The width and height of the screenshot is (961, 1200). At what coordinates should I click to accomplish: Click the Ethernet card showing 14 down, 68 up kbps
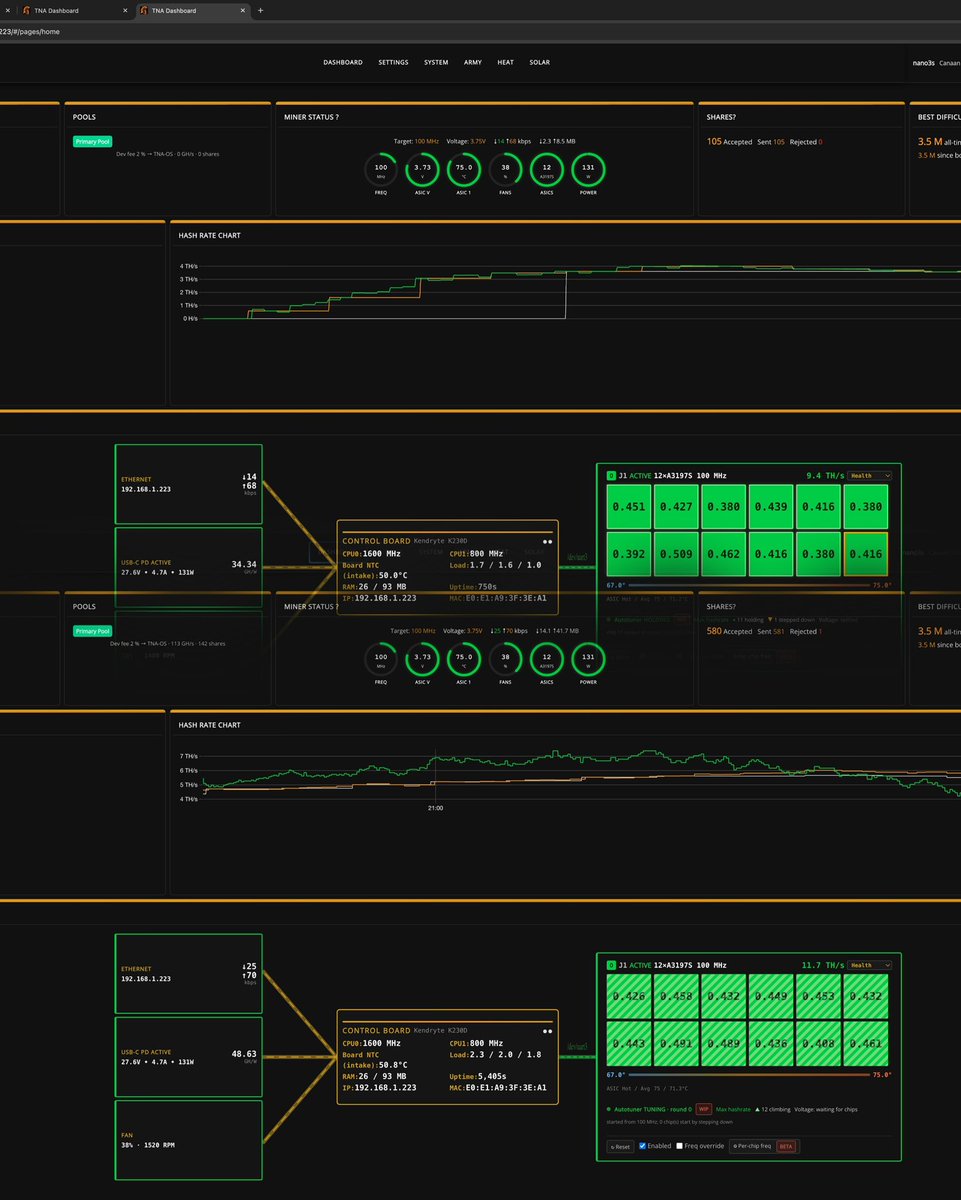[189, 484]
